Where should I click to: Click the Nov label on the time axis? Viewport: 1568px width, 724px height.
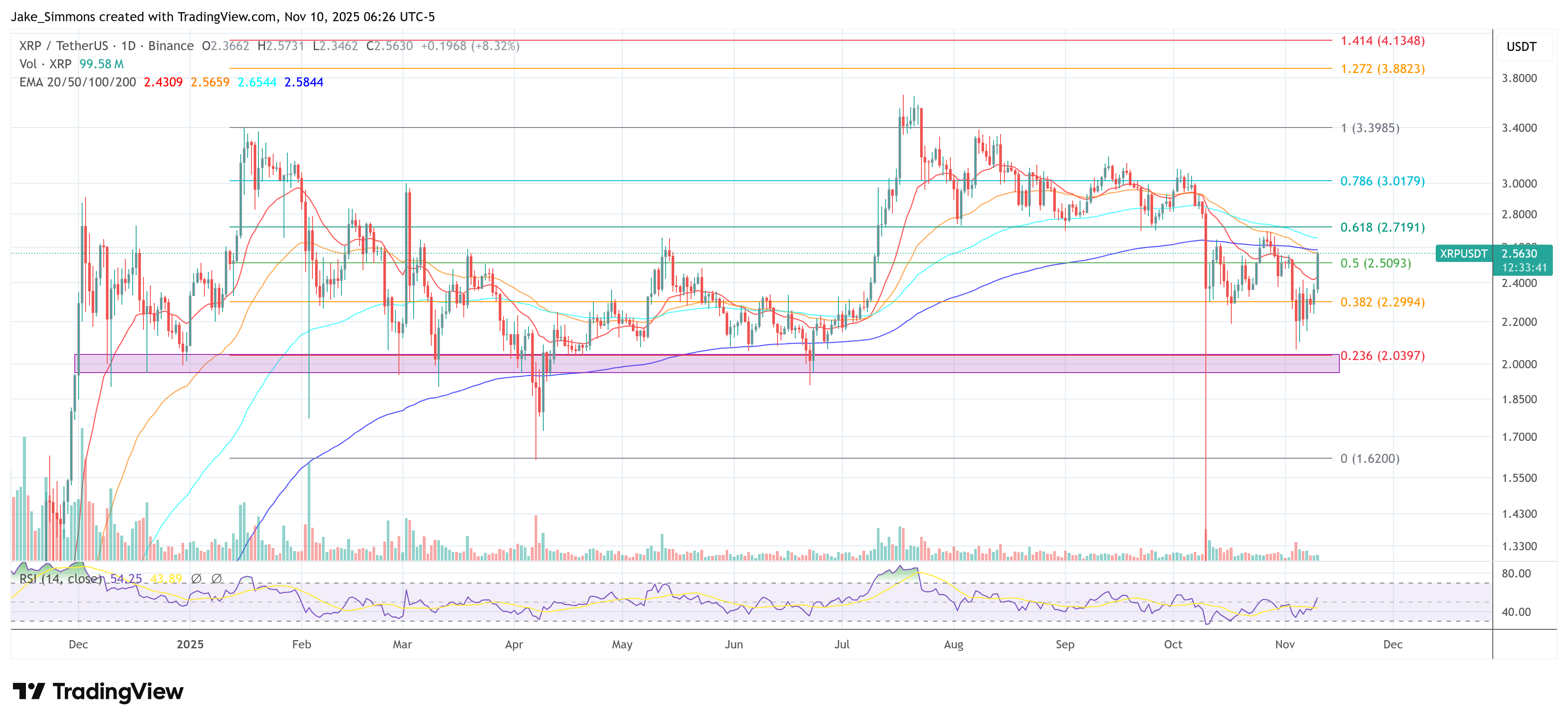(x=1285, y=644)
